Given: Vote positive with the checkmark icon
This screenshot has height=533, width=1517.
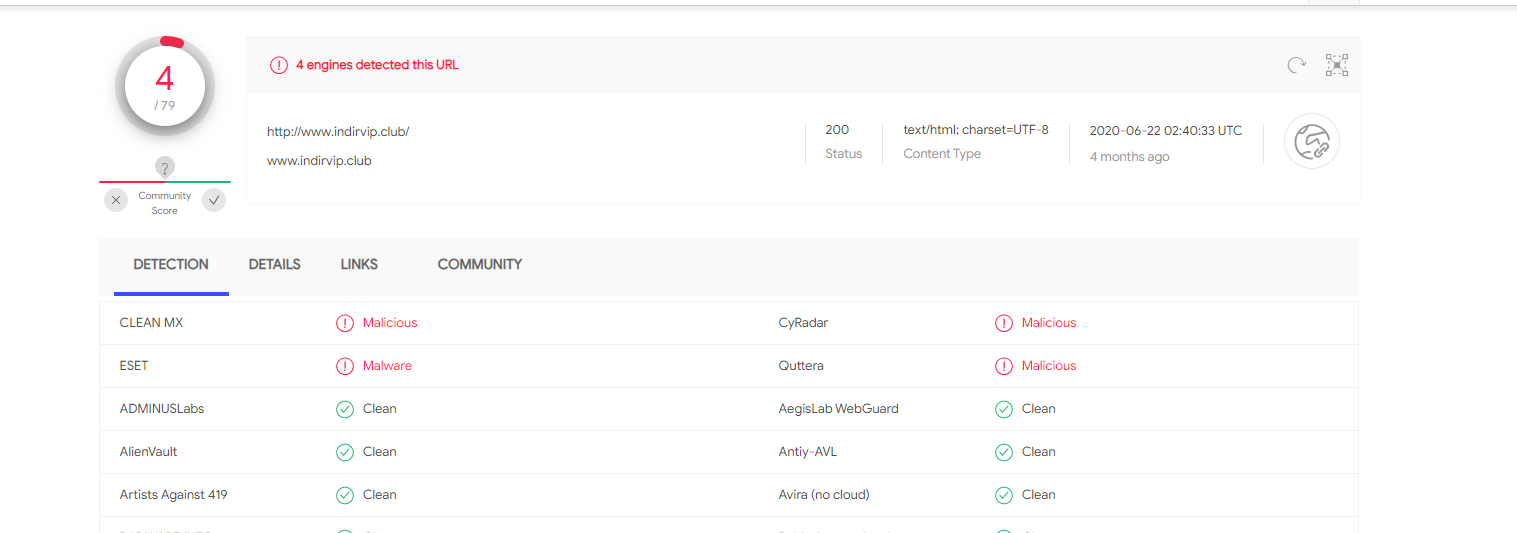Looking at the screenshot, I should [x=214, y=200].
